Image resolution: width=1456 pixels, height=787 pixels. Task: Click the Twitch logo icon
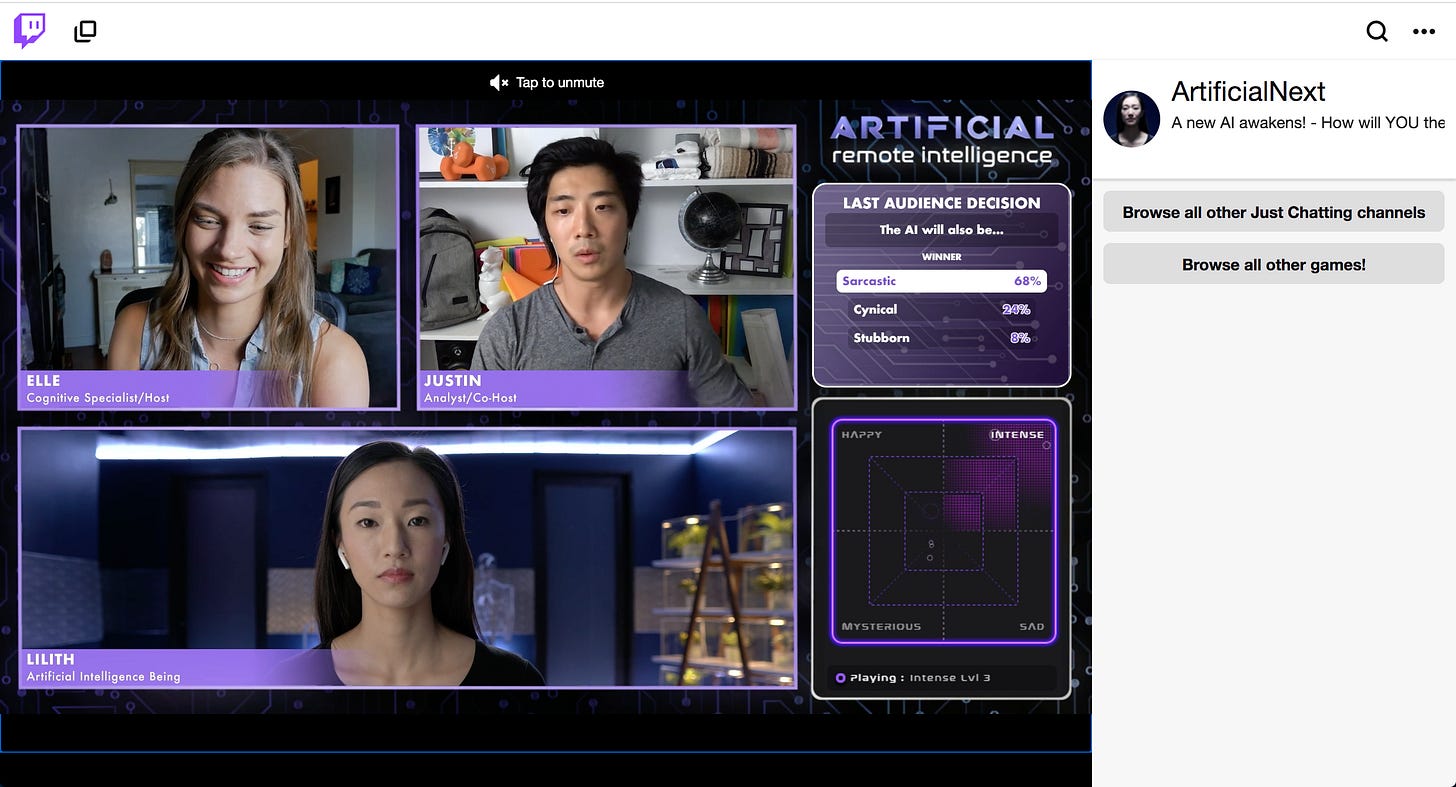click(x=29, y=31)
